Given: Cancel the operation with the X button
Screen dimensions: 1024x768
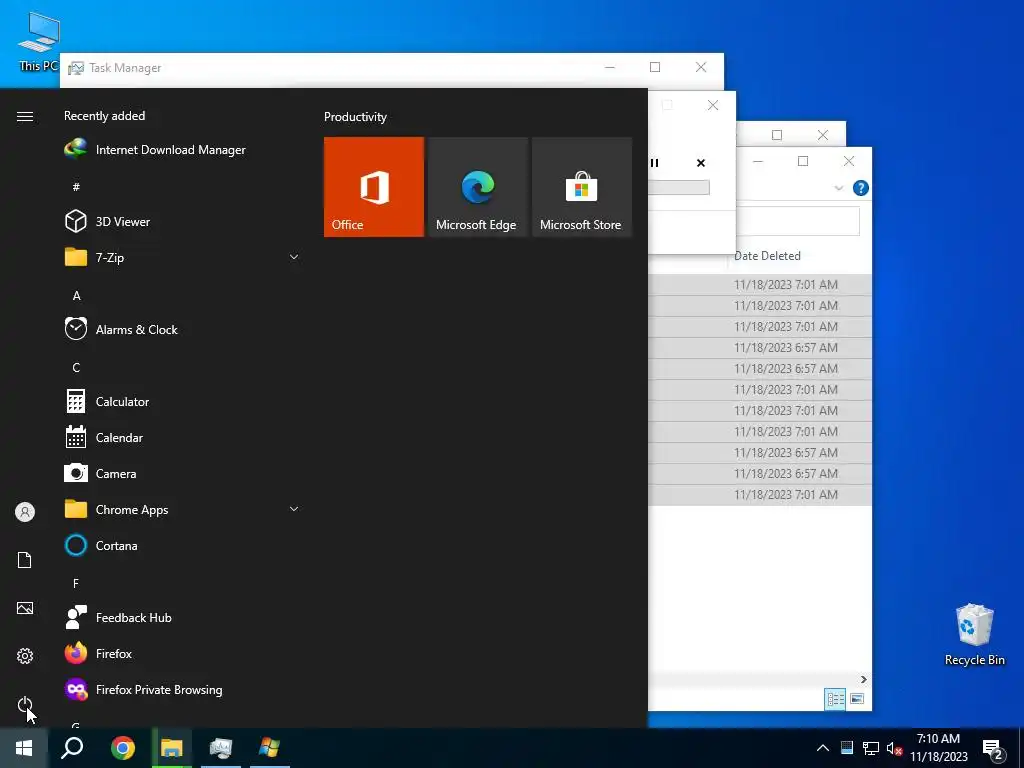Looking at the screenshot, I should coord(701,163).
